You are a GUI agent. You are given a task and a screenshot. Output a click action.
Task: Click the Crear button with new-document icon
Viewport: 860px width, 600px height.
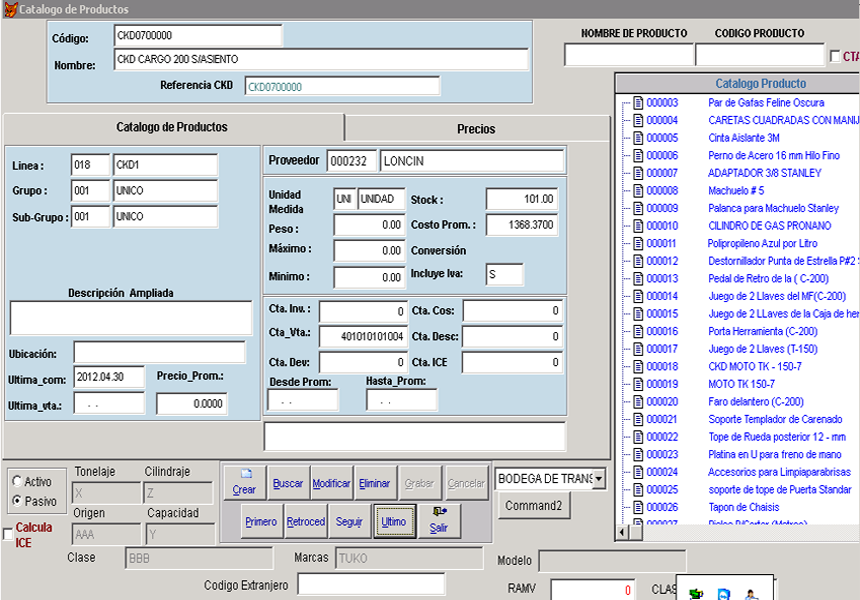pyautogui.click(x=244, y=482)
